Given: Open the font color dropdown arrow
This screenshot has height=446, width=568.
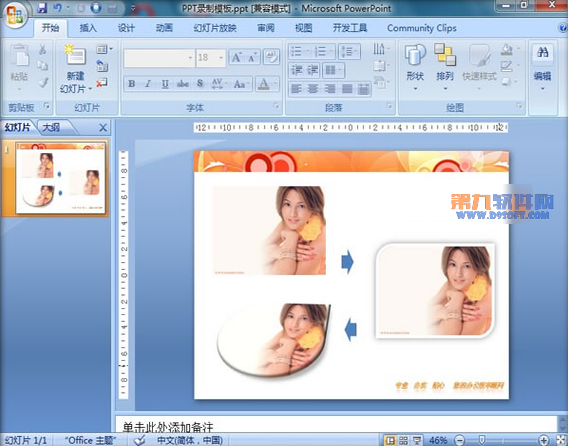Looking at the screenshot, I should click(x=276, y=84).
